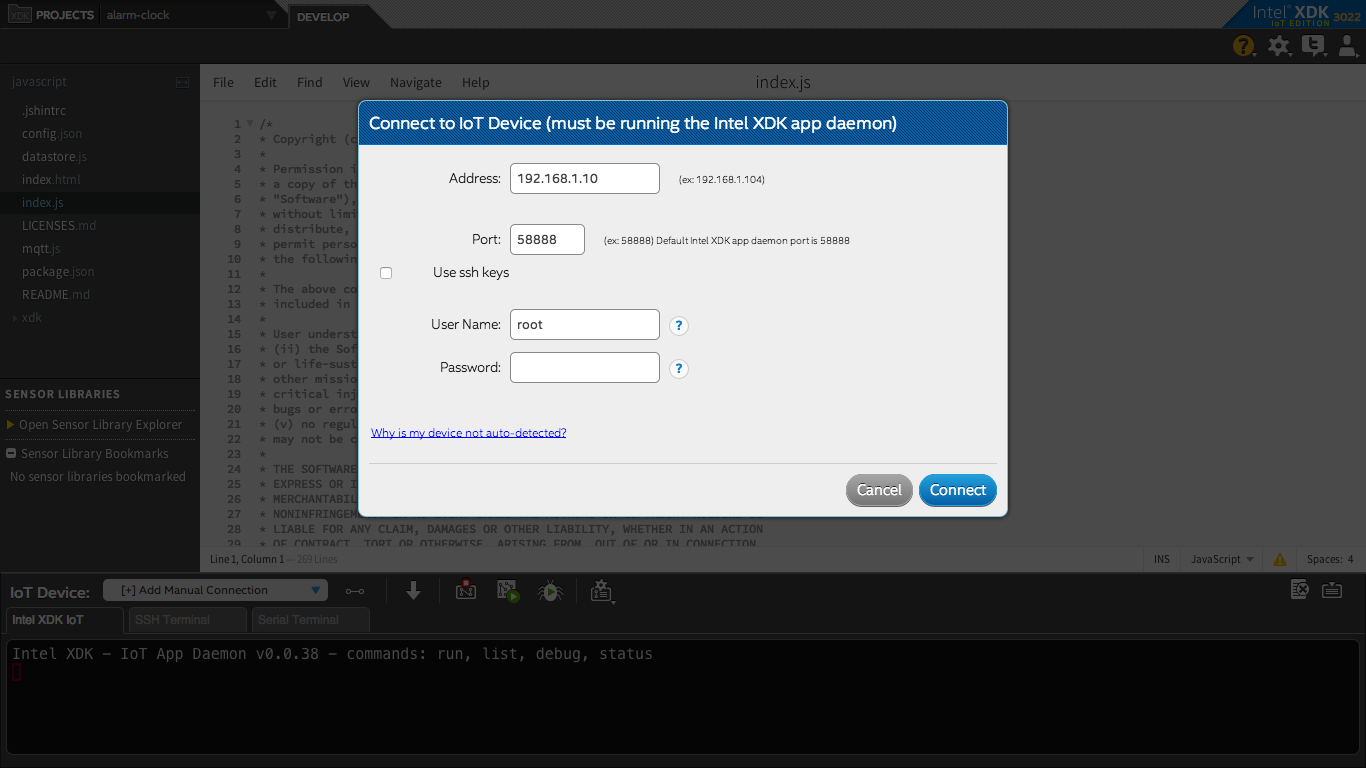This screenshot has width=1366, height=768.
Task: Open the user account icon
Action: pos(1347,45)
